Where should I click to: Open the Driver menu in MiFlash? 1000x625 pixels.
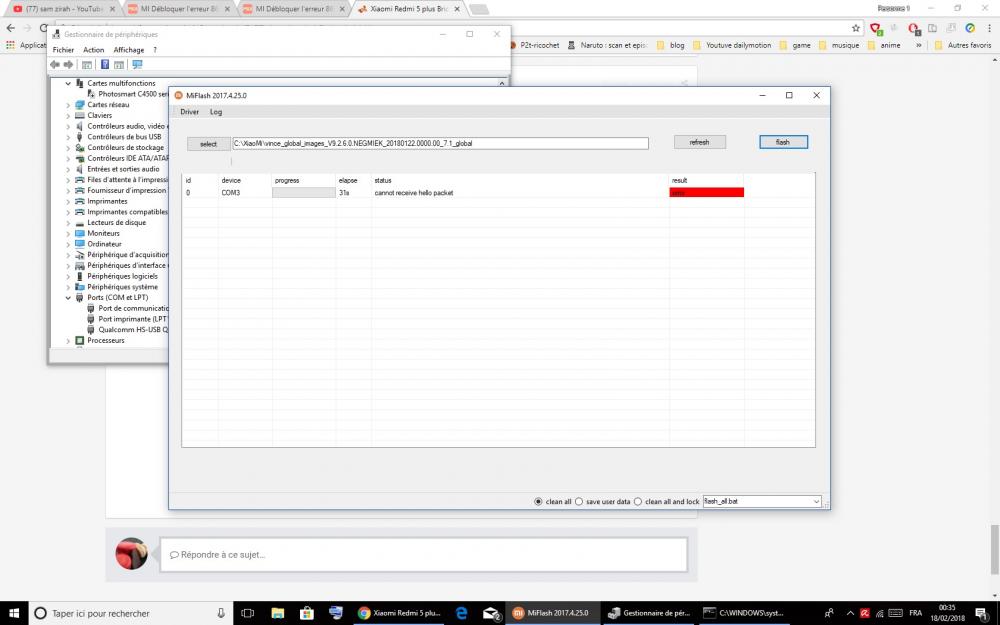[x=189, y=111]
